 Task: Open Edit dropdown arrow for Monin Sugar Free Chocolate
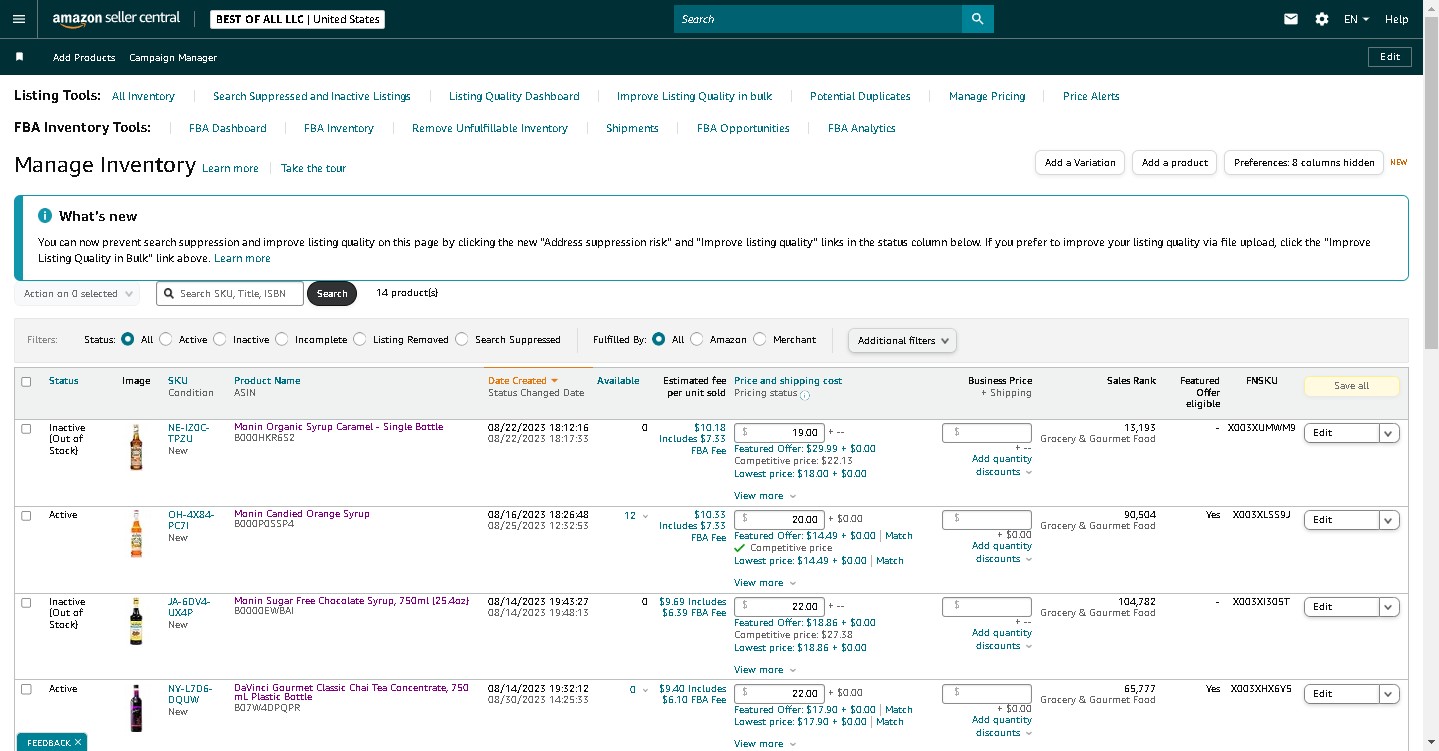pos(1389,607)
